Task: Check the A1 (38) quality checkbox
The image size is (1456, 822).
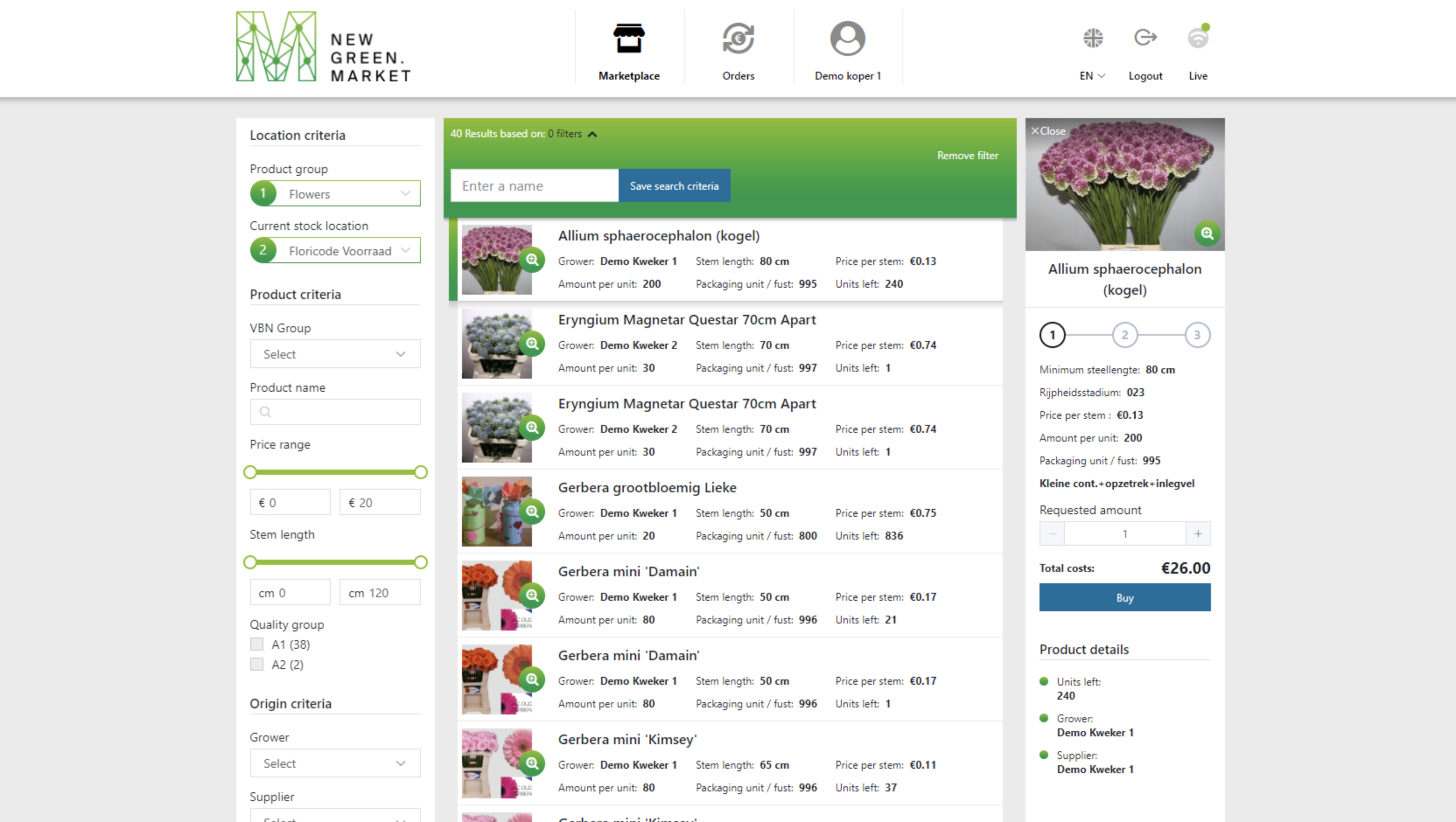Action: coord(257,644)
